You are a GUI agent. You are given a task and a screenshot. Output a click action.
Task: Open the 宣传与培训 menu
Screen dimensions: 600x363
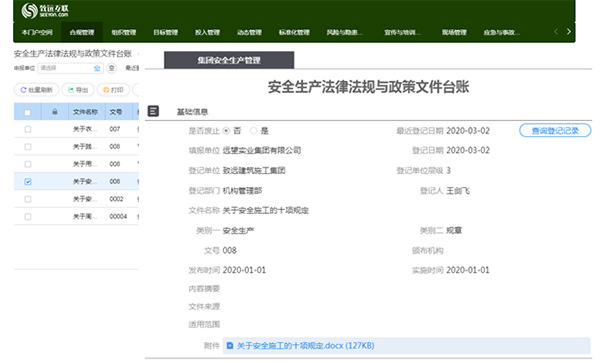(x=402, y=33)
